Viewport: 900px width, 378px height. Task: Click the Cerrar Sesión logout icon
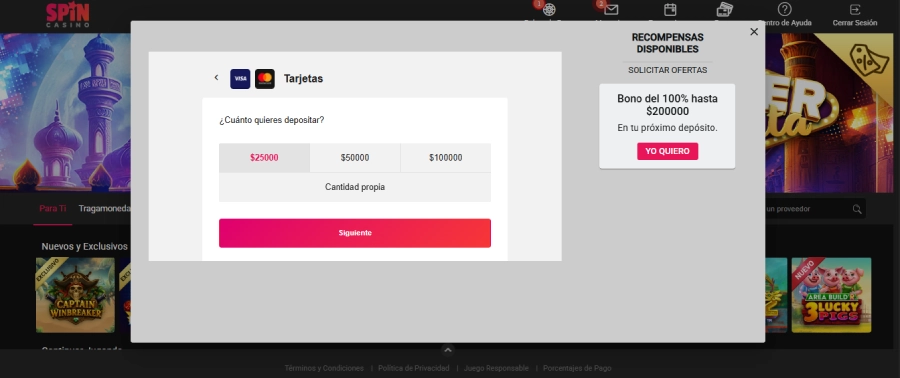coord(855,9)
